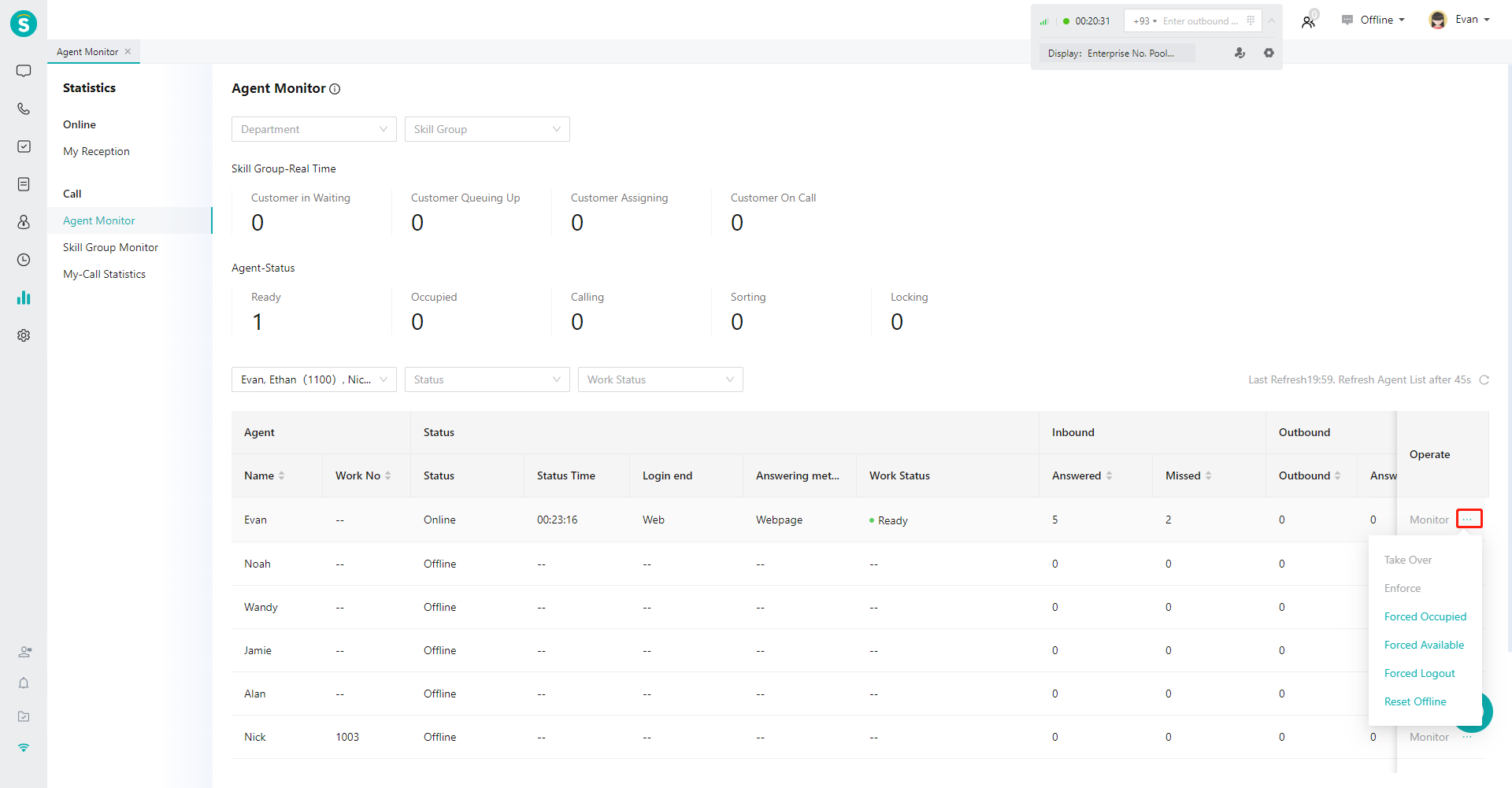Switch to the Agent Monitor tab

point(87,51)
